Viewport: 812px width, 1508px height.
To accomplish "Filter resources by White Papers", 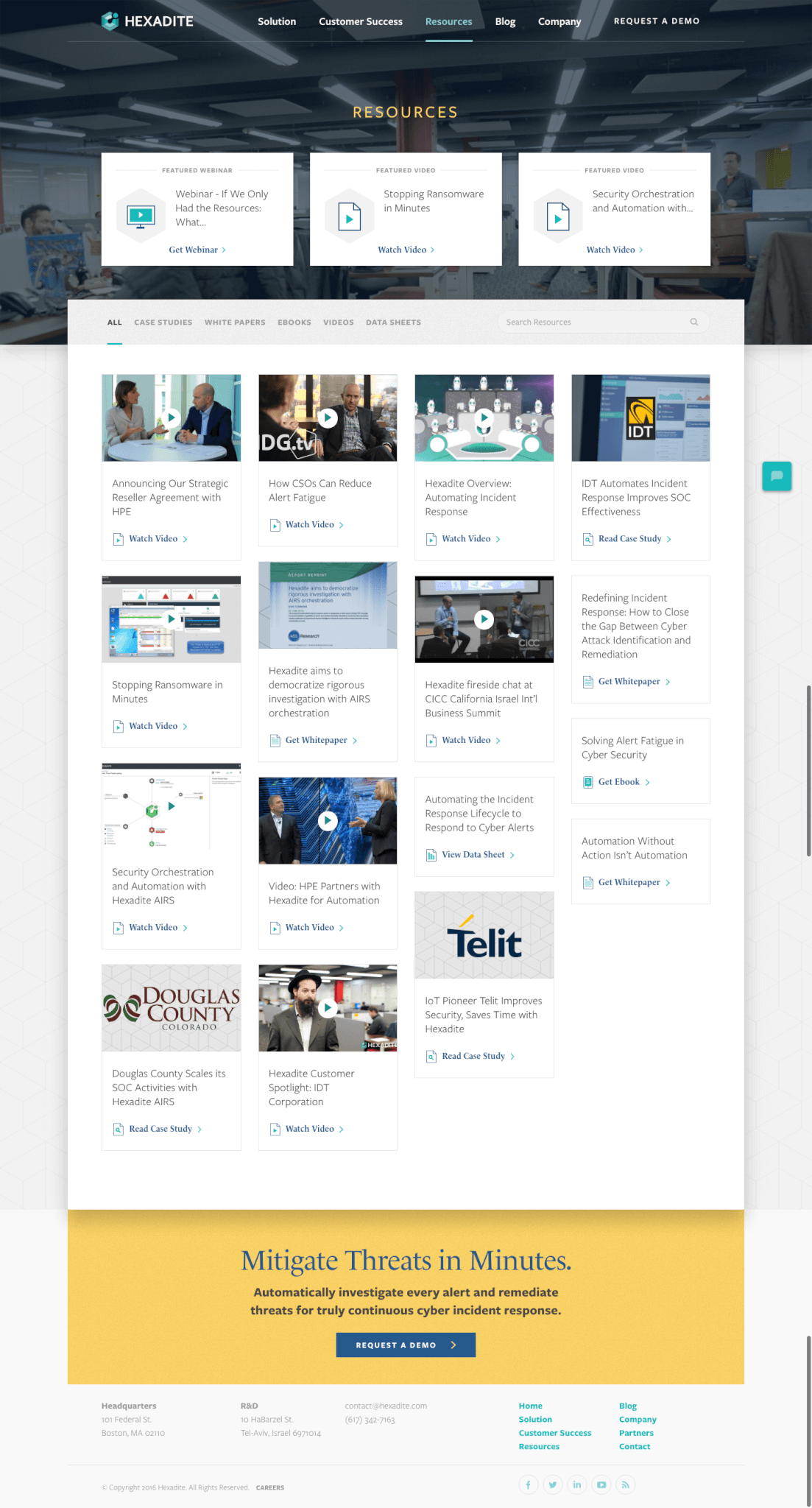I will click(235, 323).
